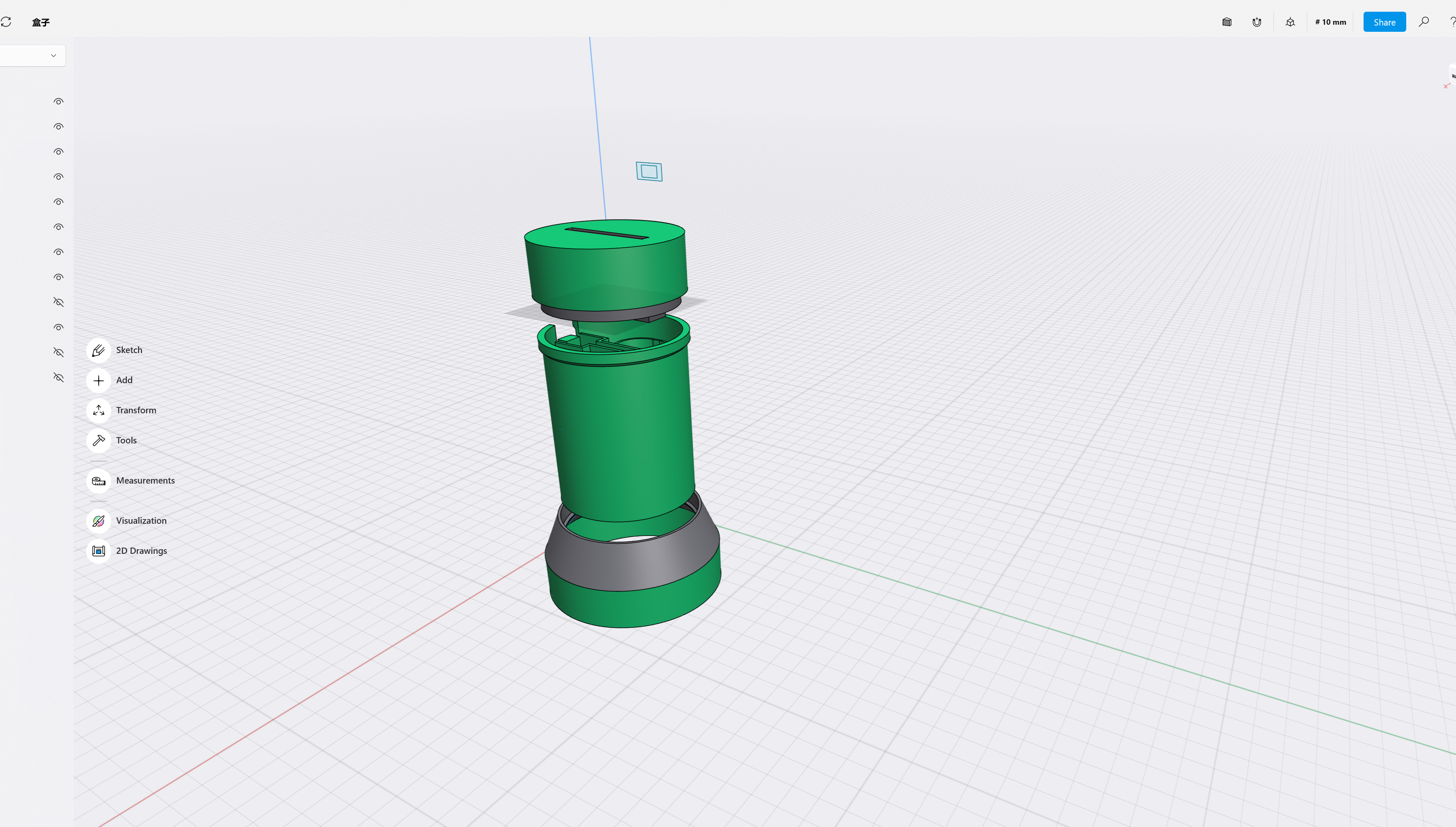Hide the first item via eye icon
1456x827 pixels.
(x=59, y=102)
